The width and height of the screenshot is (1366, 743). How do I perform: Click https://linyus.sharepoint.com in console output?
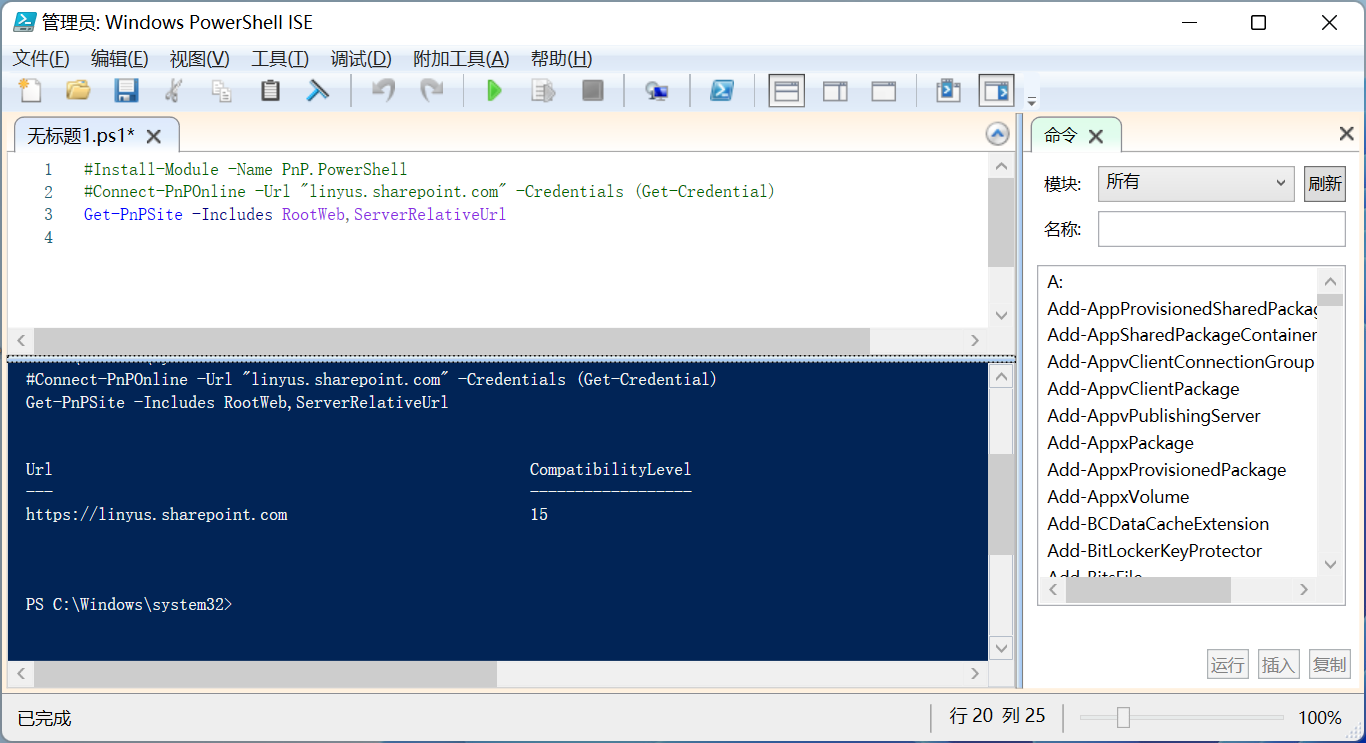(x=157, y=515)
